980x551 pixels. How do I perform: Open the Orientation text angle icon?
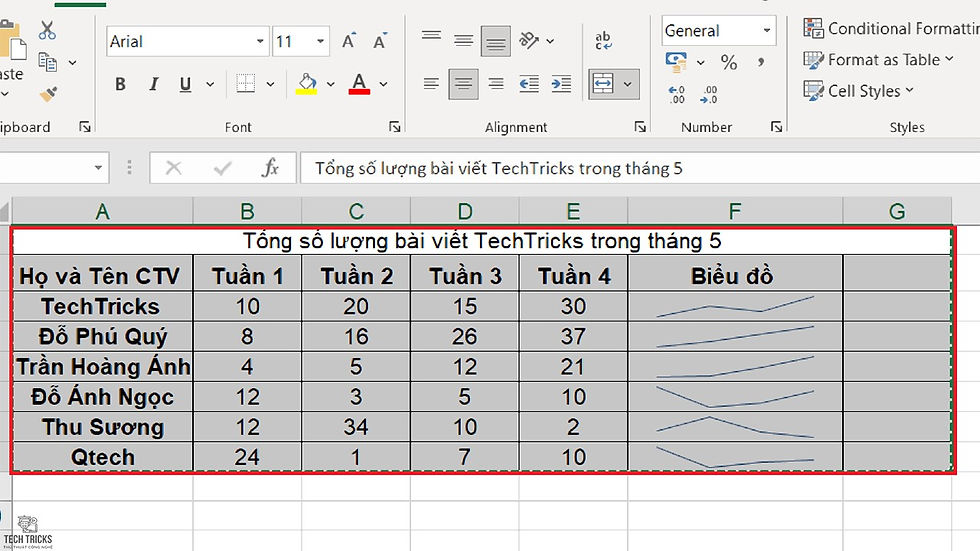point(529,41)
